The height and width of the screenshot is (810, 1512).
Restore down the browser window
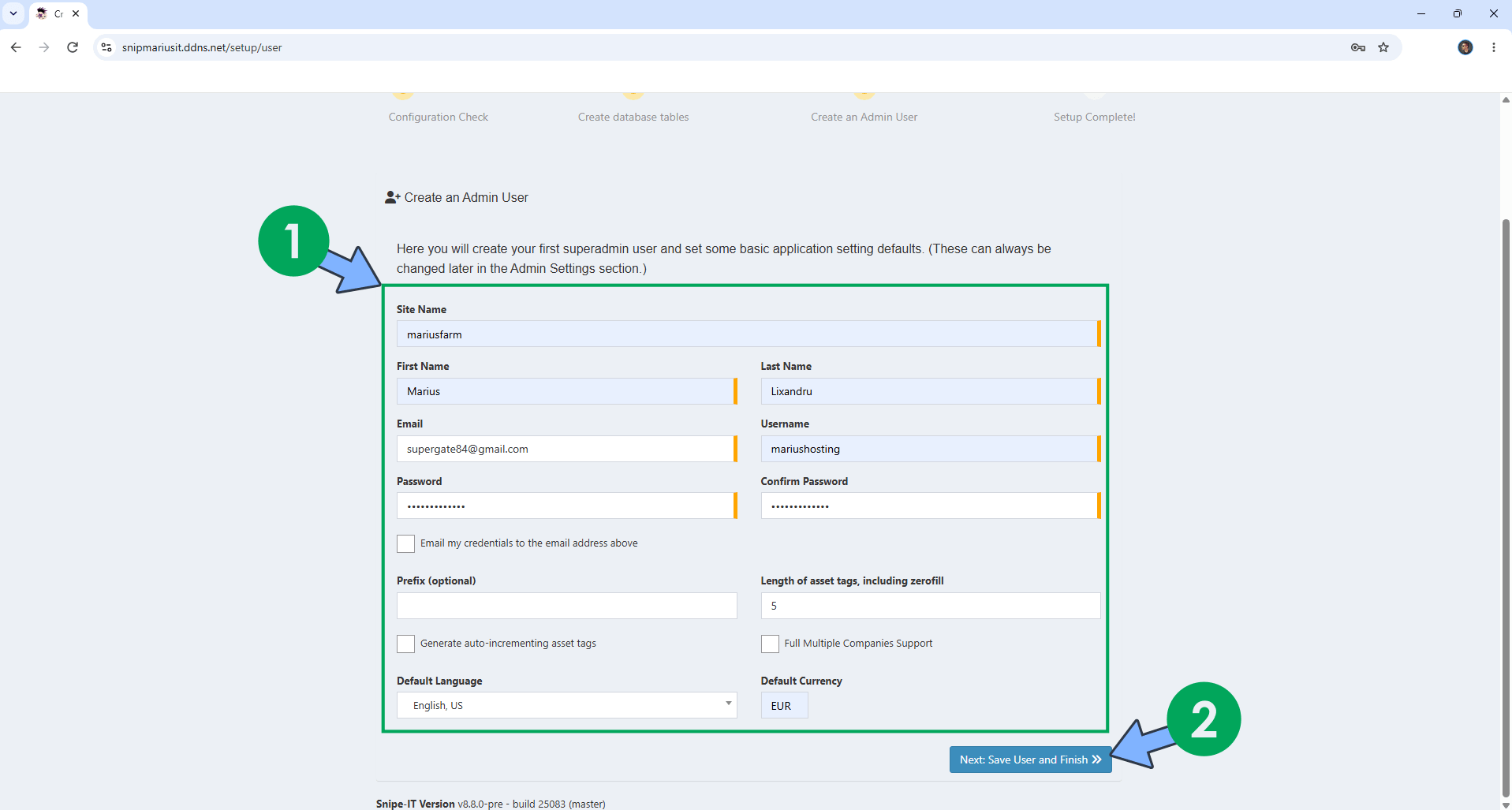pos(1458,13)
